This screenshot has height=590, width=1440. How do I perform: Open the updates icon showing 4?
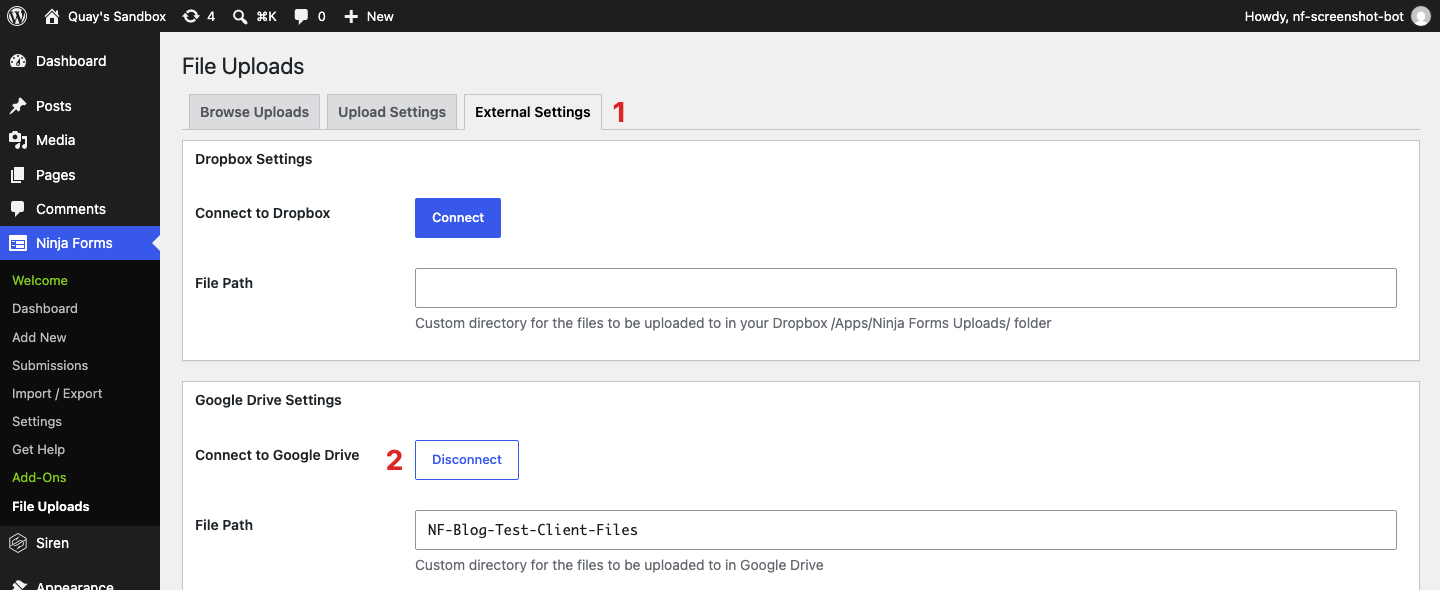[190, 16]
